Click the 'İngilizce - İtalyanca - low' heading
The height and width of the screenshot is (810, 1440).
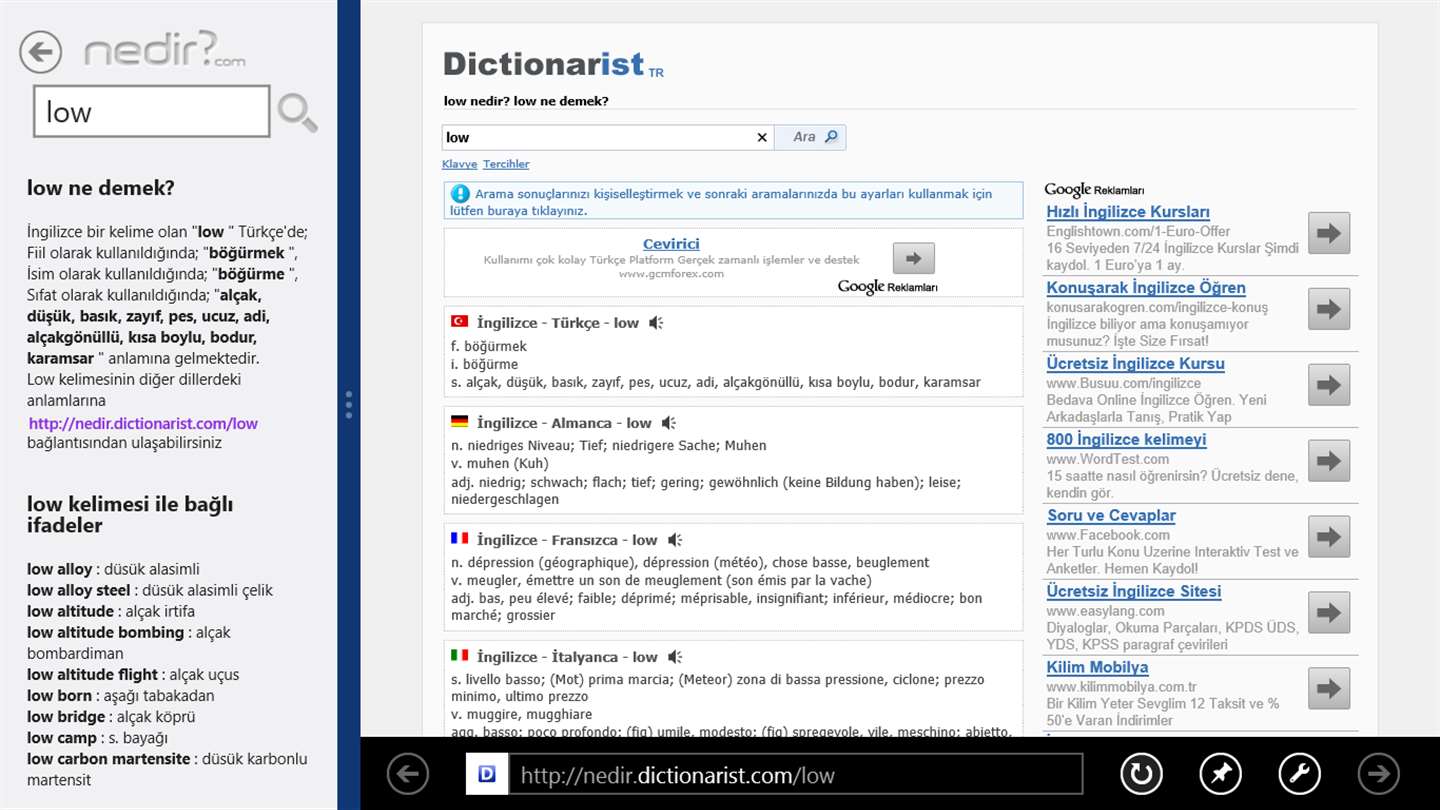point(567,657)
